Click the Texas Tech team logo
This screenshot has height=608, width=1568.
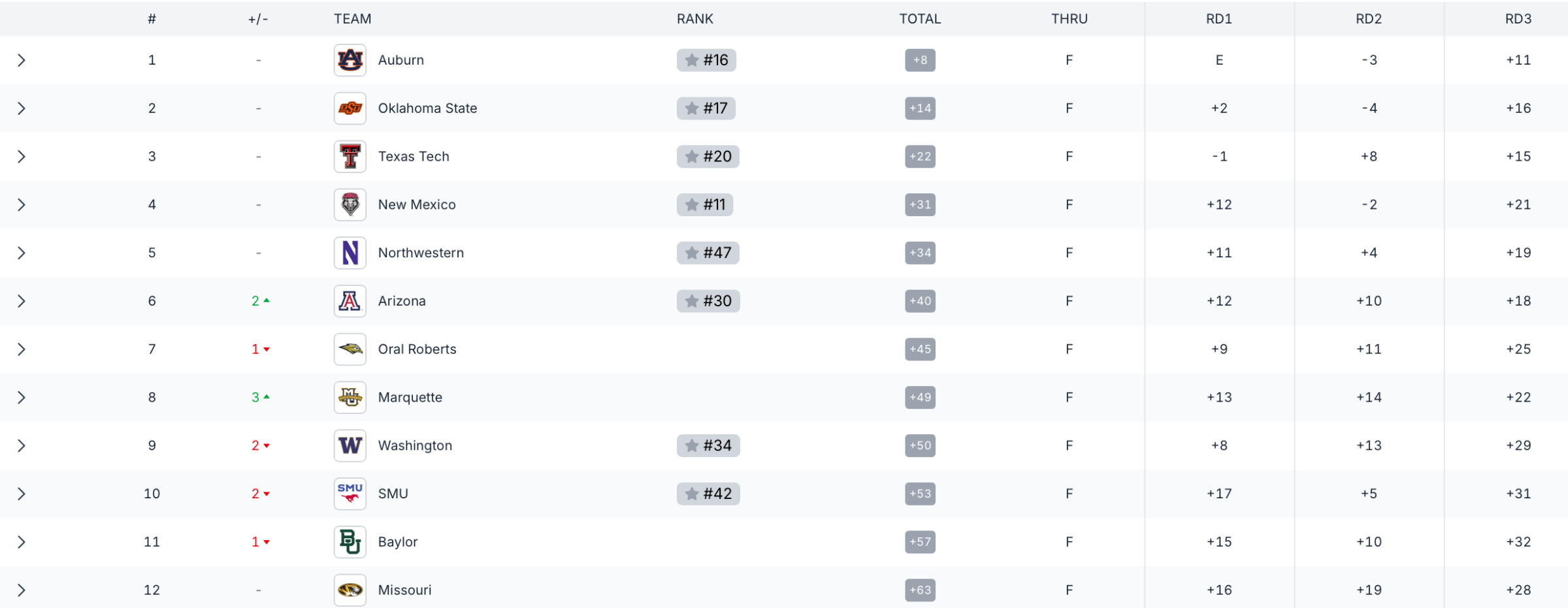[x=350, y=157]
